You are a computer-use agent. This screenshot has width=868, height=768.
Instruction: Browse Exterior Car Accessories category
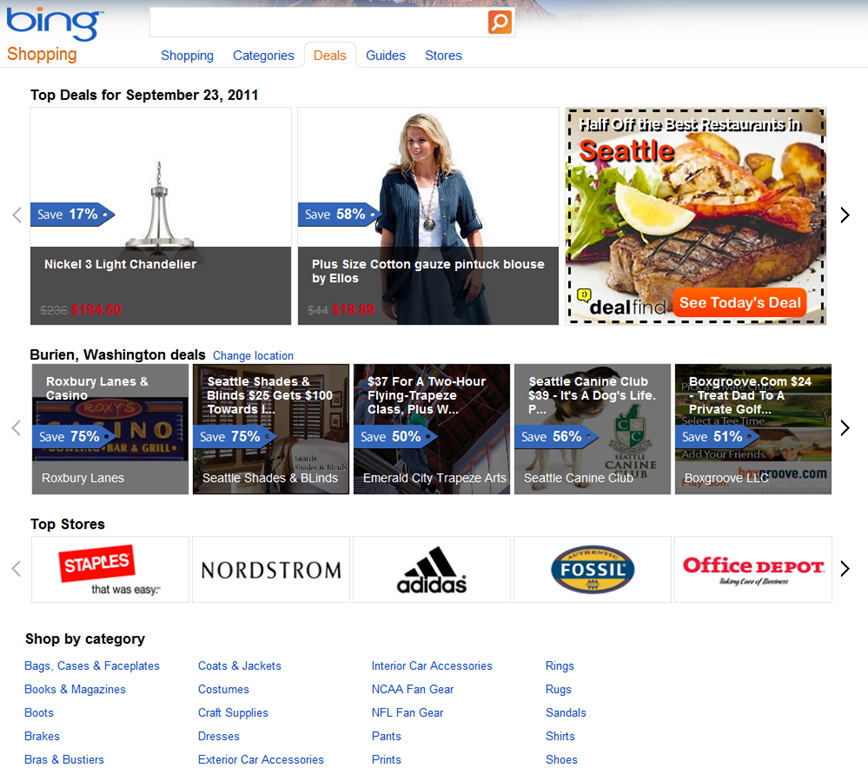(x=261, y=760)
